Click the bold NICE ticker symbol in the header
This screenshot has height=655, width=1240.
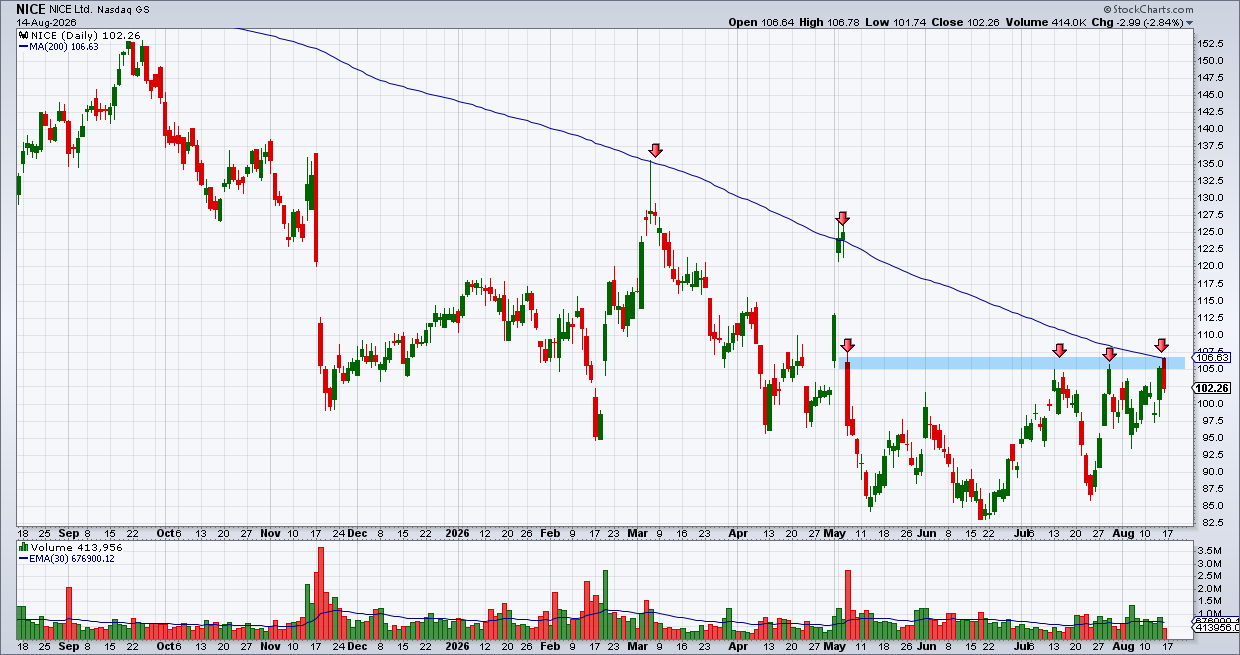coord(31,8)
